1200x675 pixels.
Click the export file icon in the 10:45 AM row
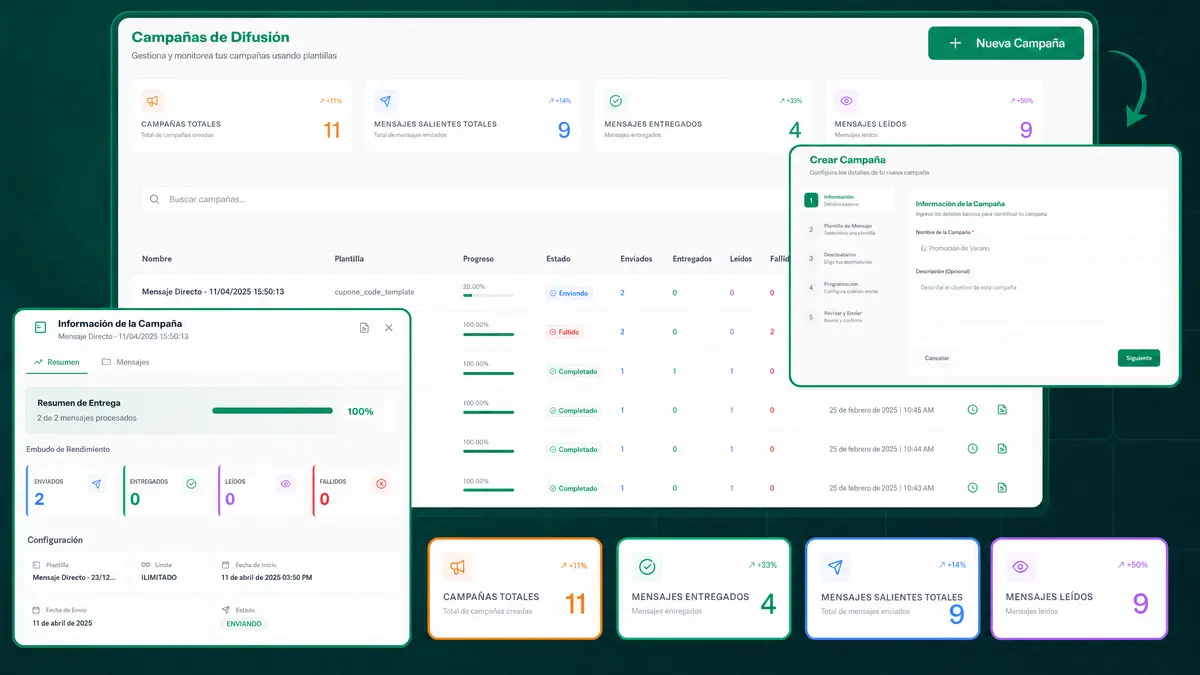coord(1002,409)
